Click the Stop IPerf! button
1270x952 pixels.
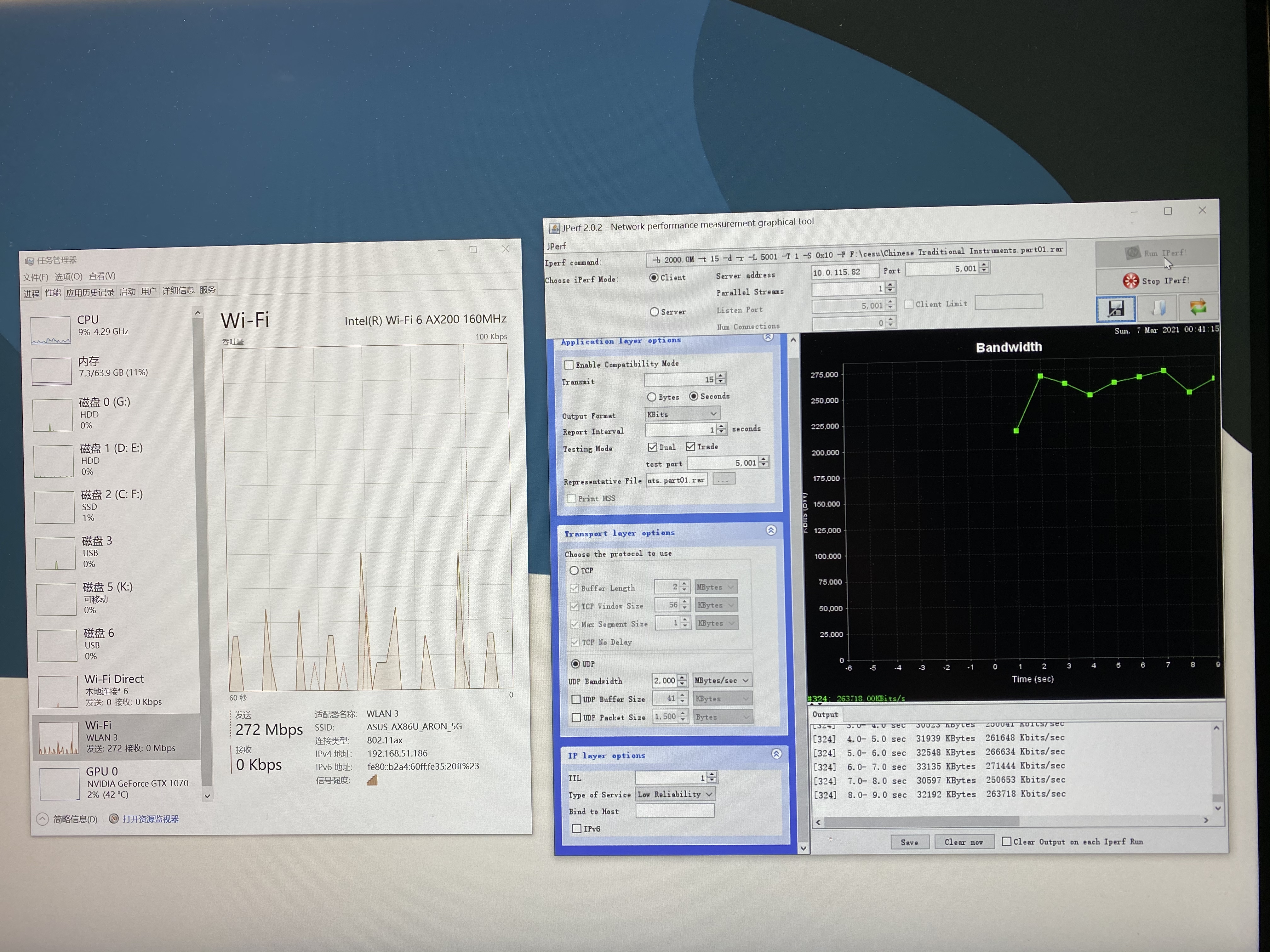tap(1157, 280)
